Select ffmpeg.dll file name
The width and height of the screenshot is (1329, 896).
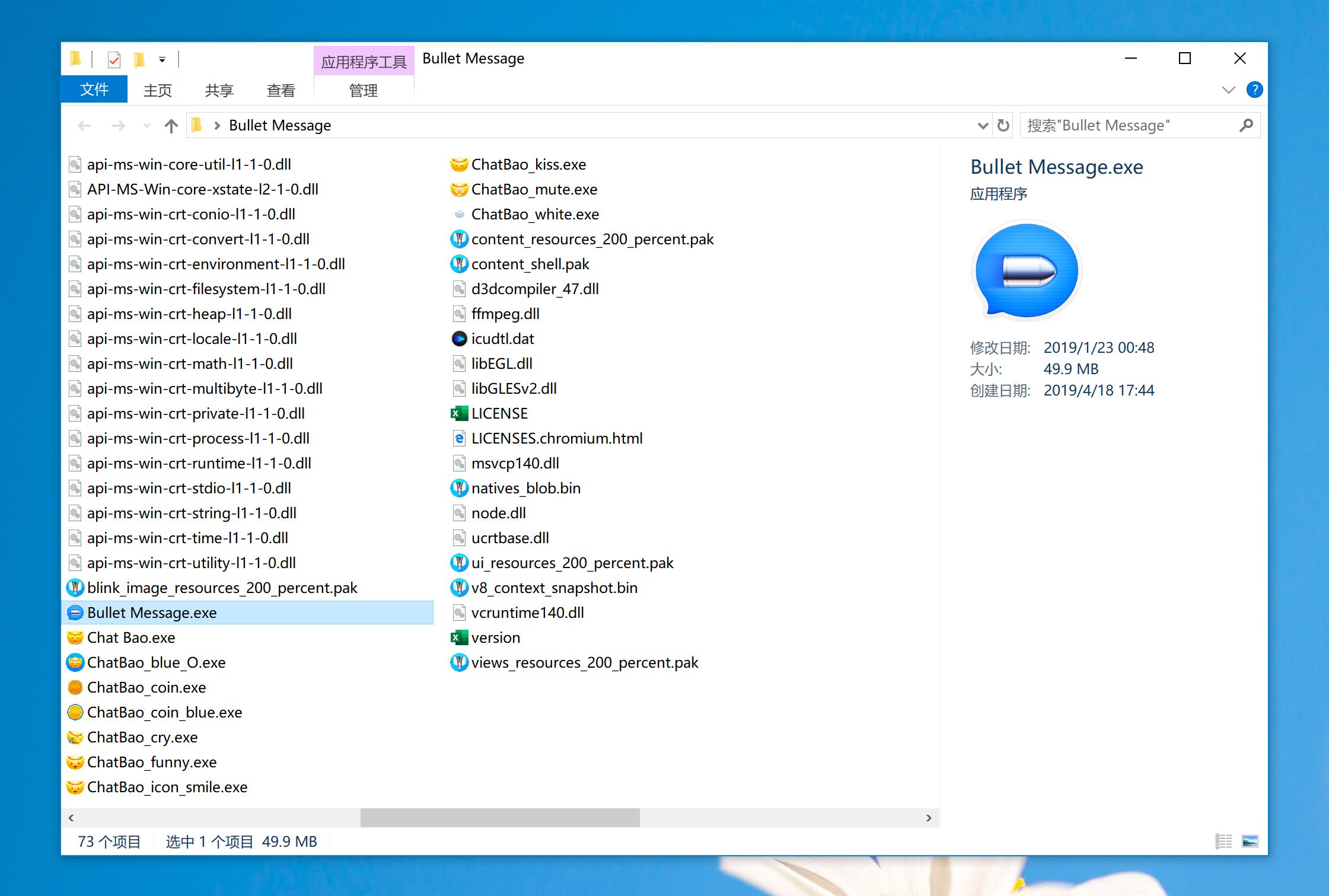pyautogui.click(x=505, y=314)
